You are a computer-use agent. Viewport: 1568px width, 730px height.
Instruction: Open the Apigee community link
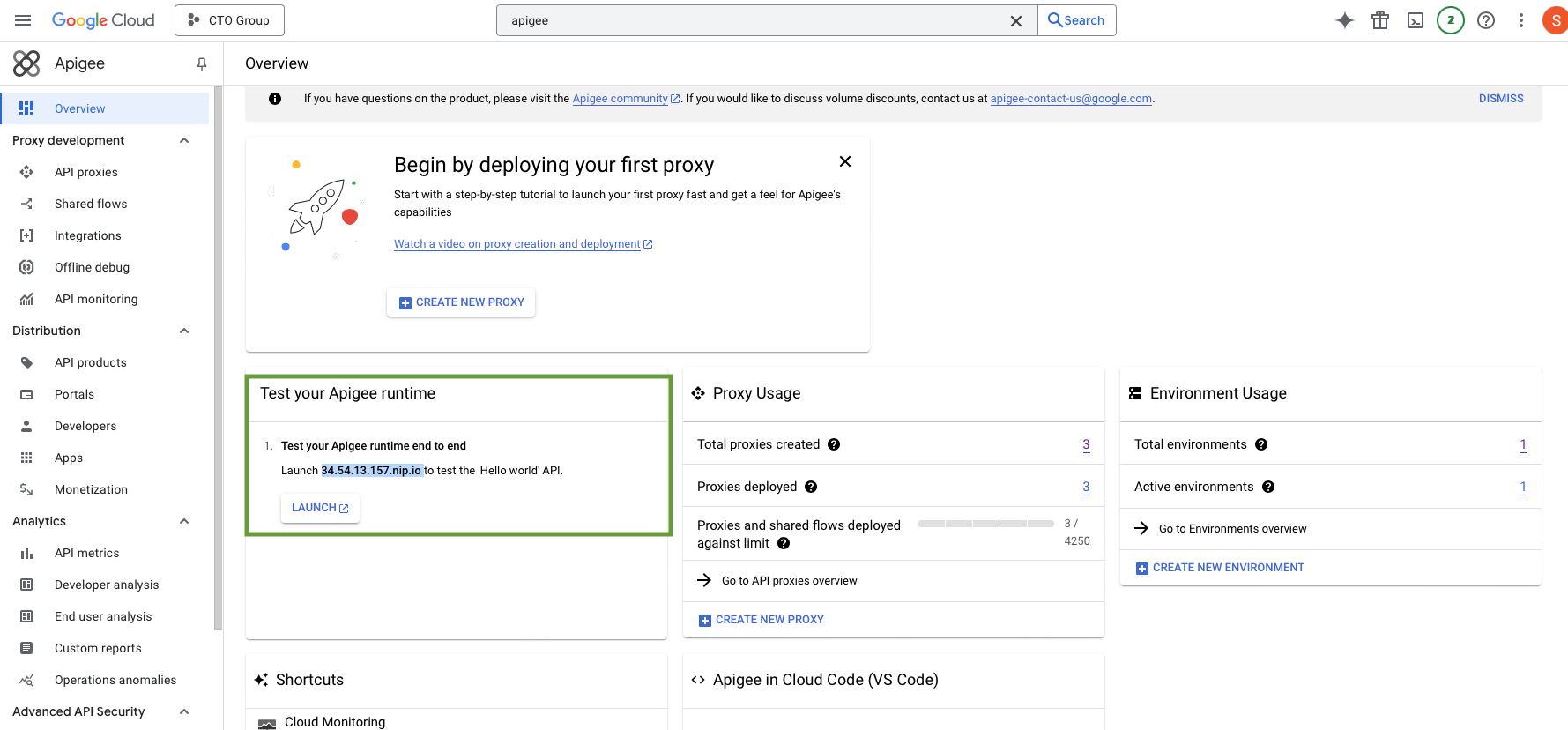(626, 99)
